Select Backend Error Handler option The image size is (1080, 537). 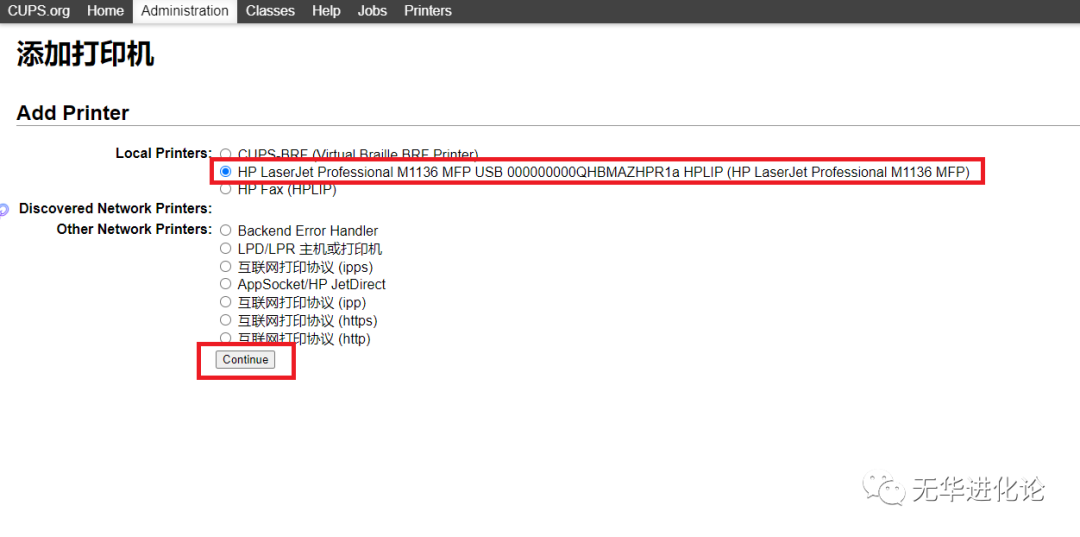pos(225,231)
